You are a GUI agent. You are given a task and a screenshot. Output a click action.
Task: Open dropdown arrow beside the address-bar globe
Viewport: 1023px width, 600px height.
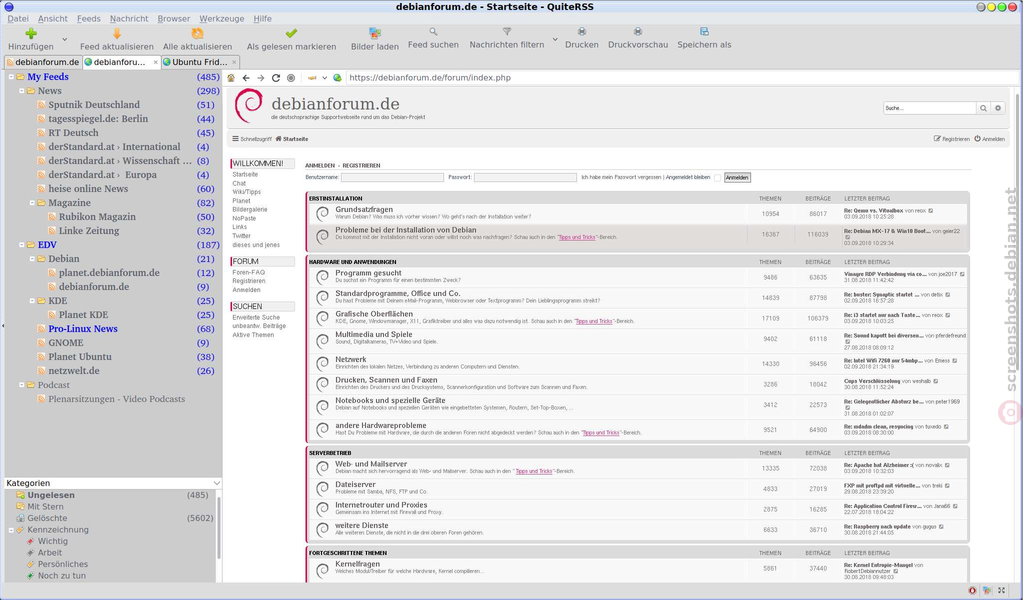click(324, 78)
